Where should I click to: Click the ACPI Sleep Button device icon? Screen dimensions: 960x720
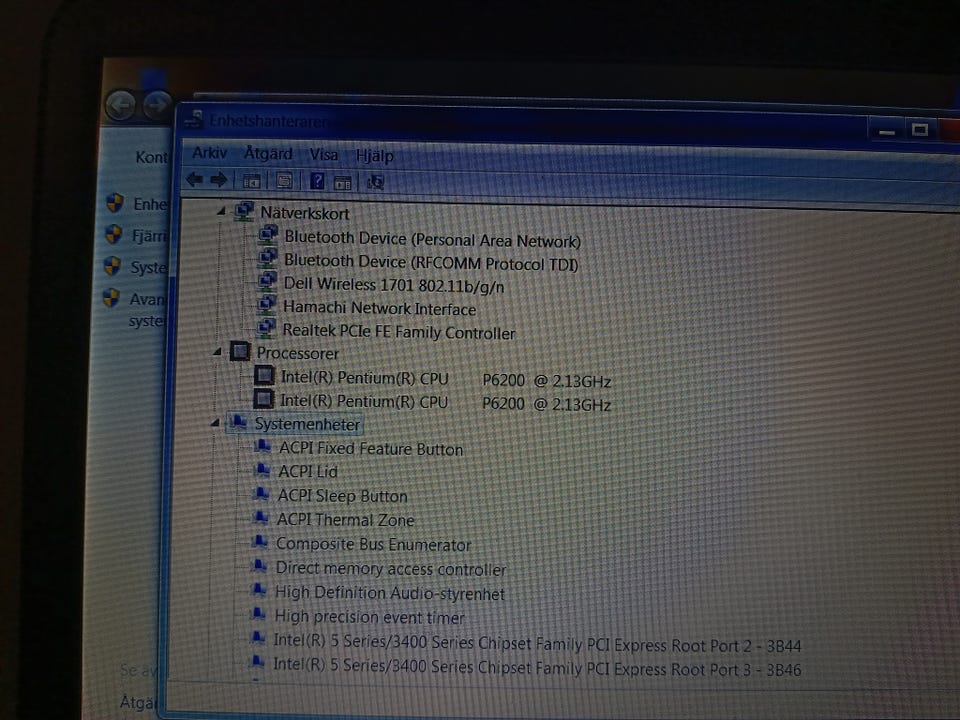tap(261, 494)
